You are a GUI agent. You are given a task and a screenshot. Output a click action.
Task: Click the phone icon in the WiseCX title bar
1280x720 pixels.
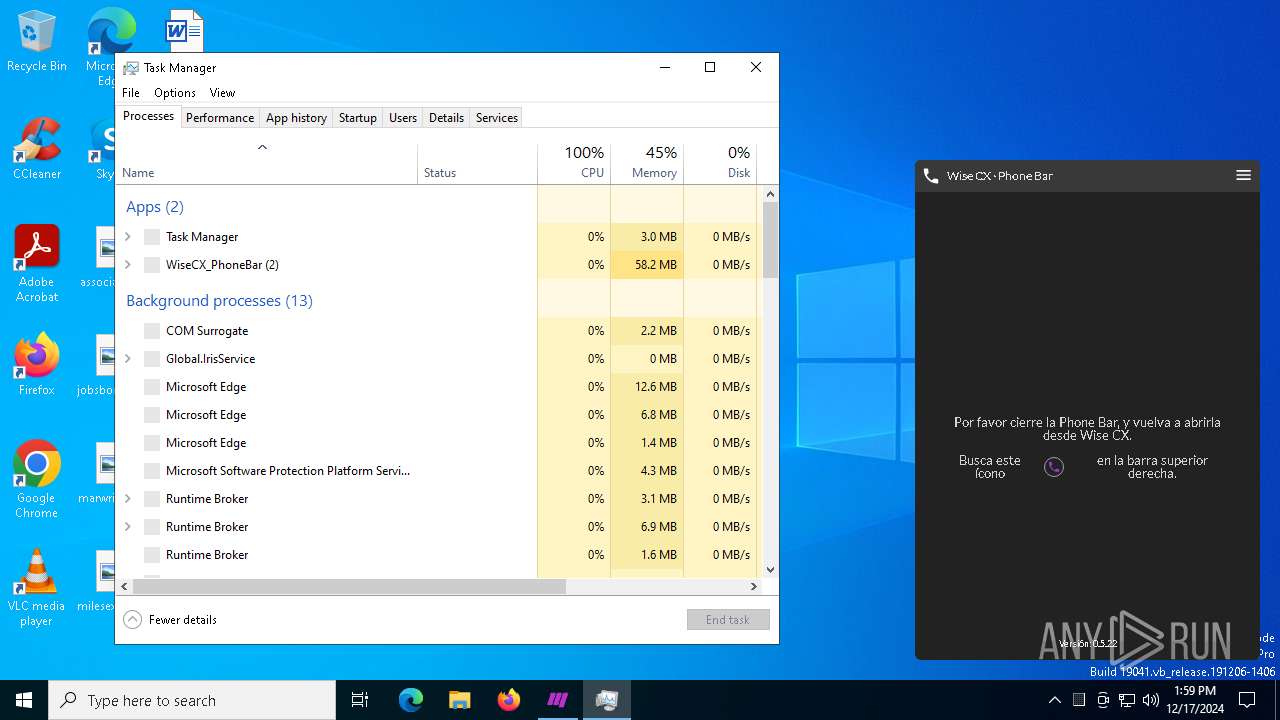click(x=931, y=175)
